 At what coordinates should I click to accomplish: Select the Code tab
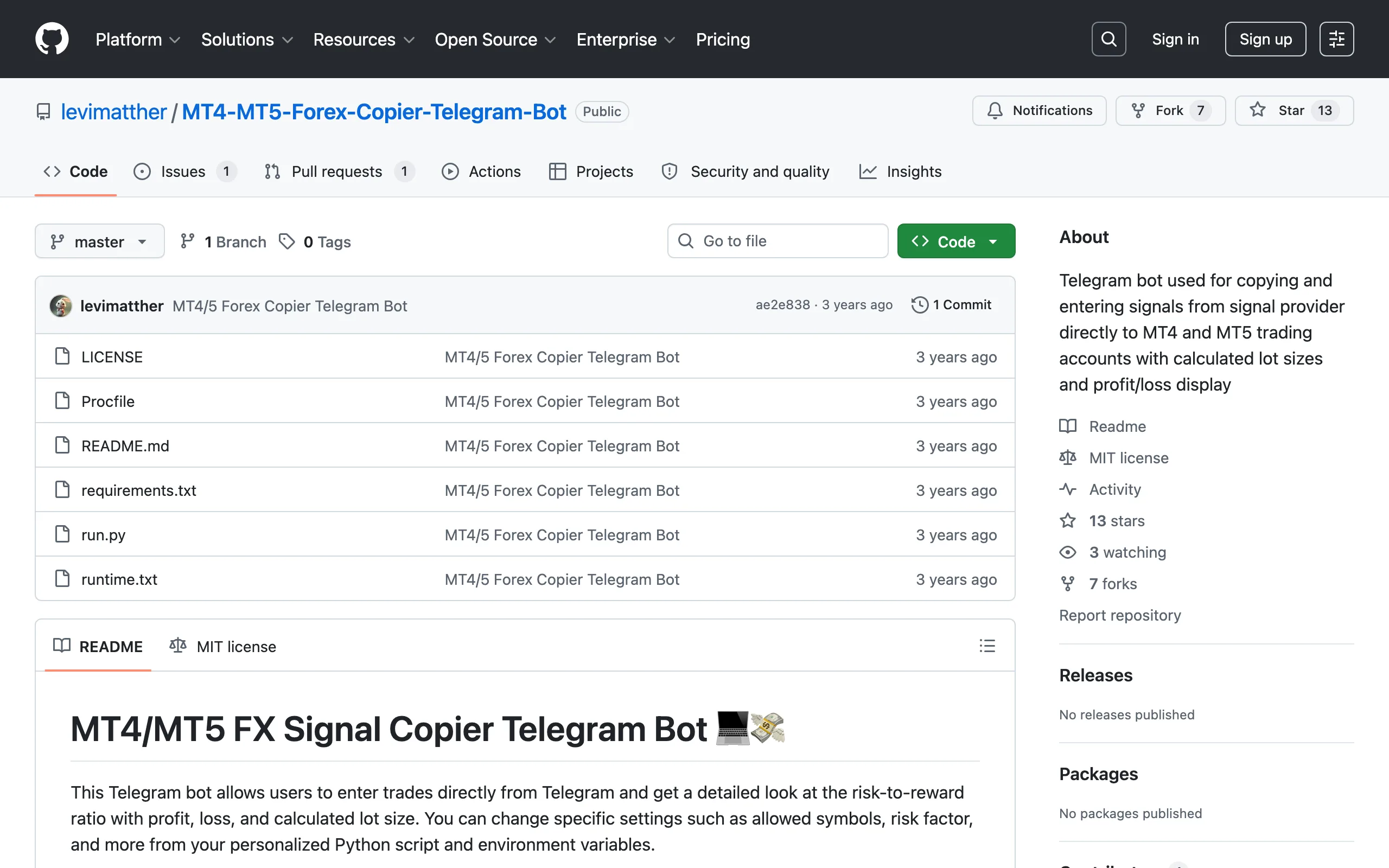[x=76, y=171]
